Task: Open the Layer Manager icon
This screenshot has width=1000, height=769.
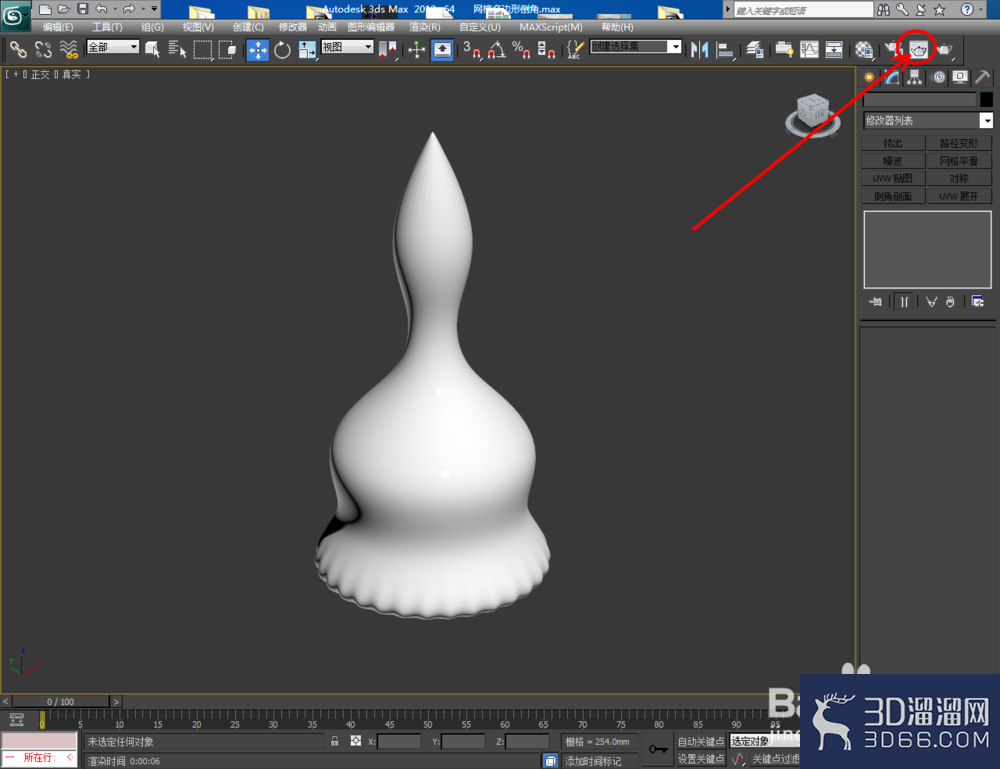Action: (x=755, y=50)
